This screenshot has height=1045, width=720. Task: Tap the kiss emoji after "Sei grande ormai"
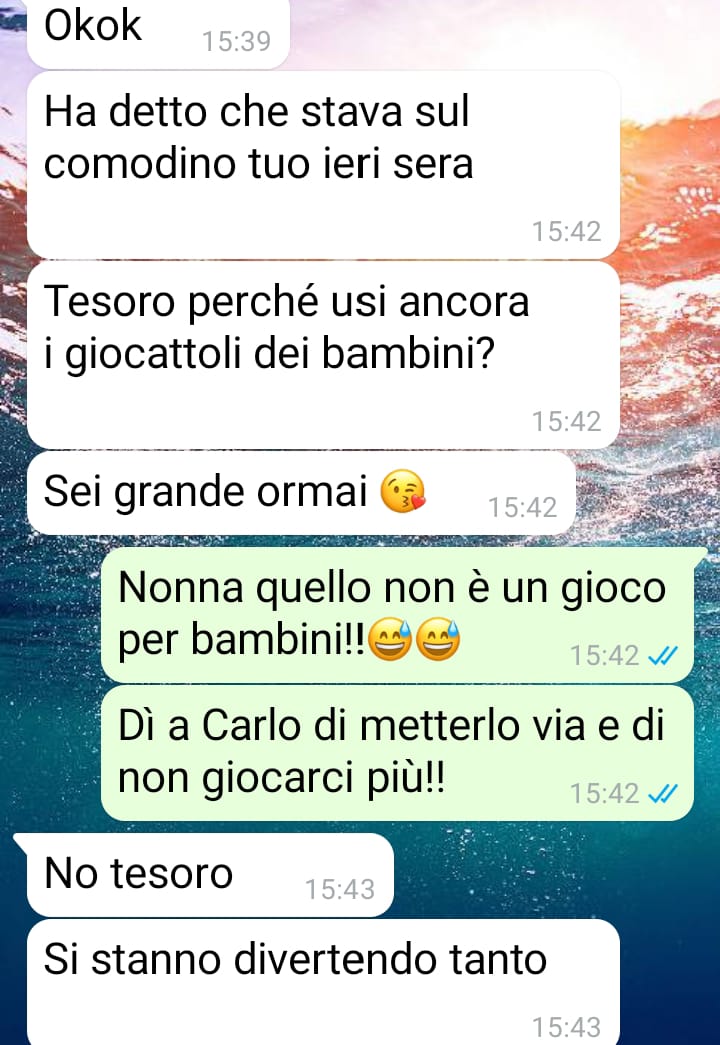(x=403, y=491)
